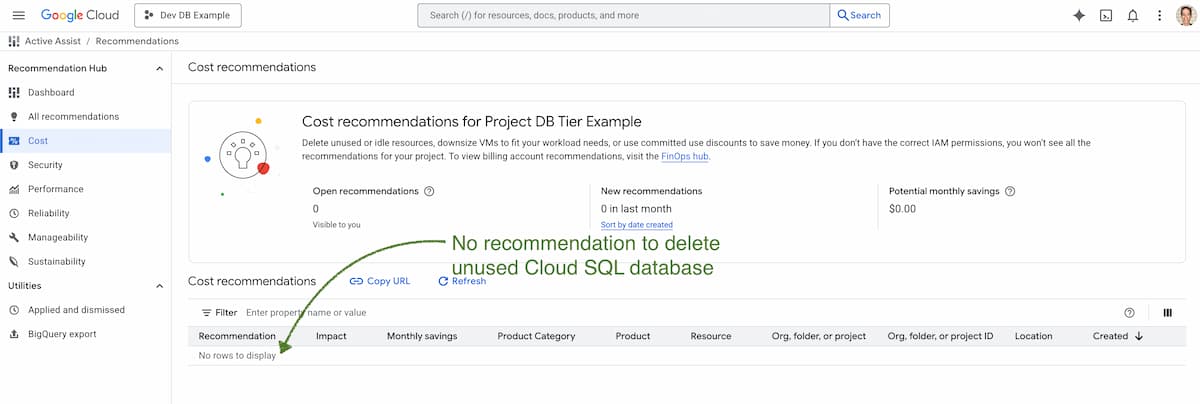Image resolution: width=1200 pixels, height=404 pixels.
Task: Open column display options icon
Action: pyautogui.click(x=1167, y=313)
